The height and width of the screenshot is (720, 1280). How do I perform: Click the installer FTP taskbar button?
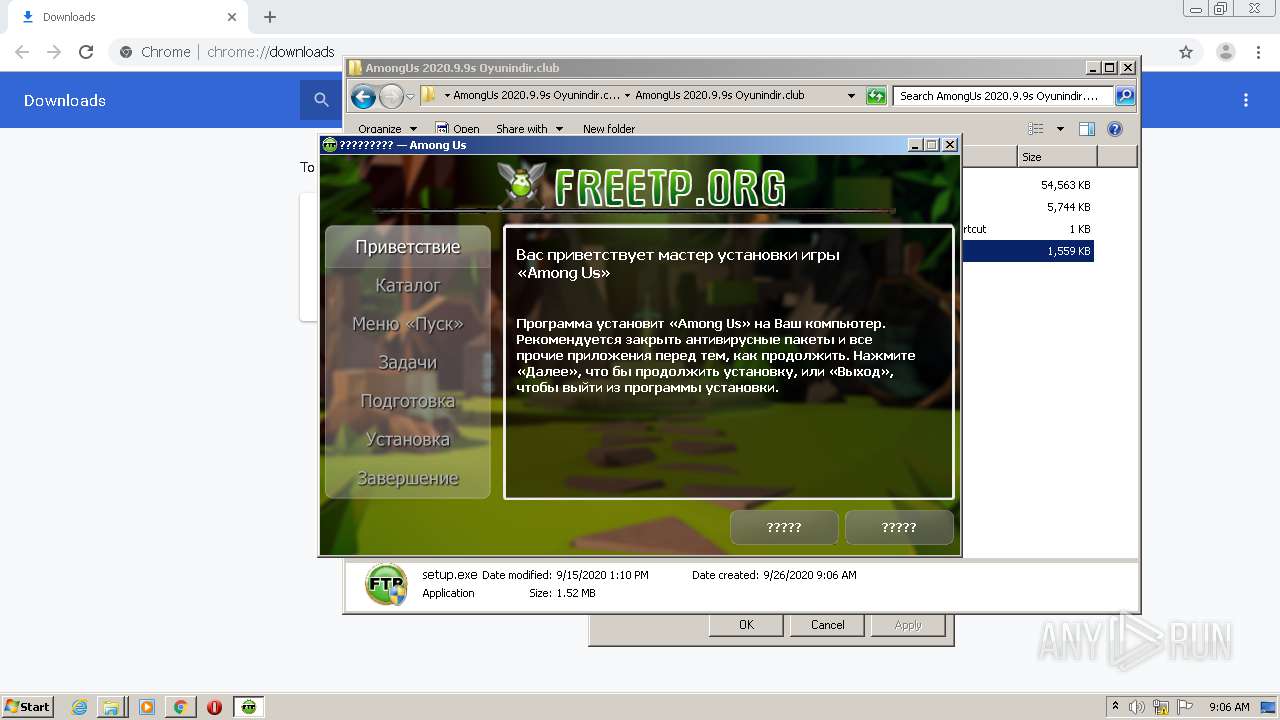[248, 707]
